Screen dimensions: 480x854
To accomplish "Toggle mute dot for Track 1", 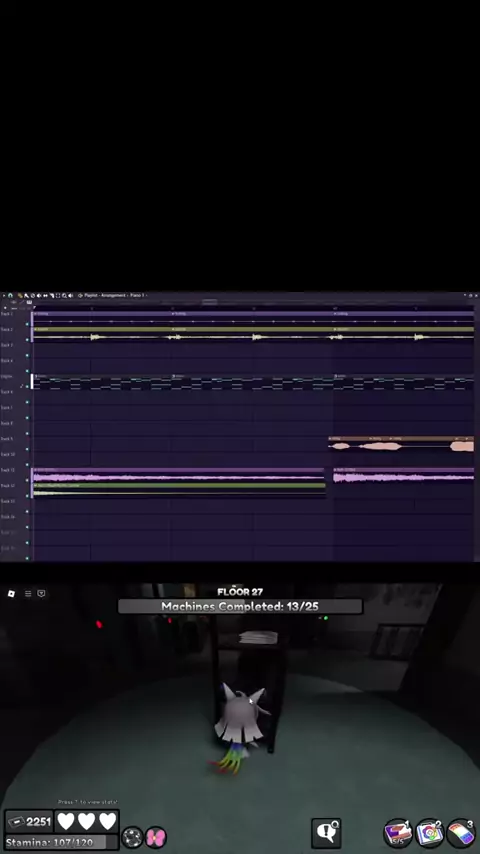I will pyautogui.click(x=27, y=324).
